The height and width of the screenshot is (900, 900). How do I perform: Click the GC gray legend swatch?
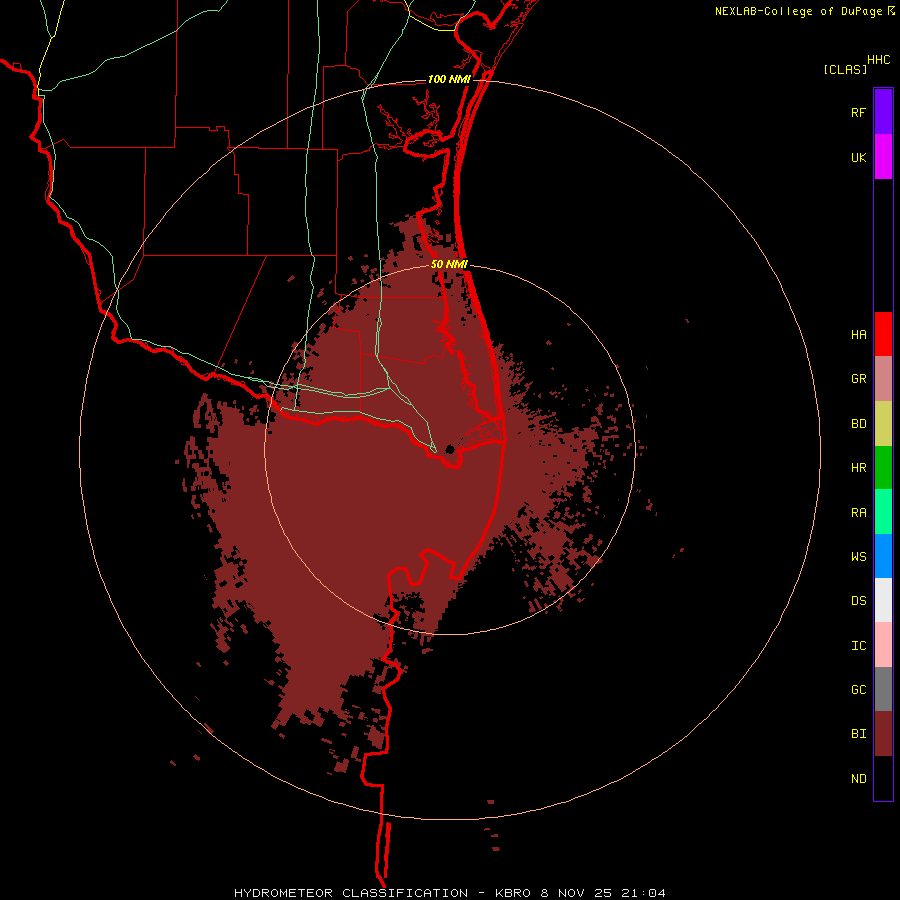click(883, 689)
